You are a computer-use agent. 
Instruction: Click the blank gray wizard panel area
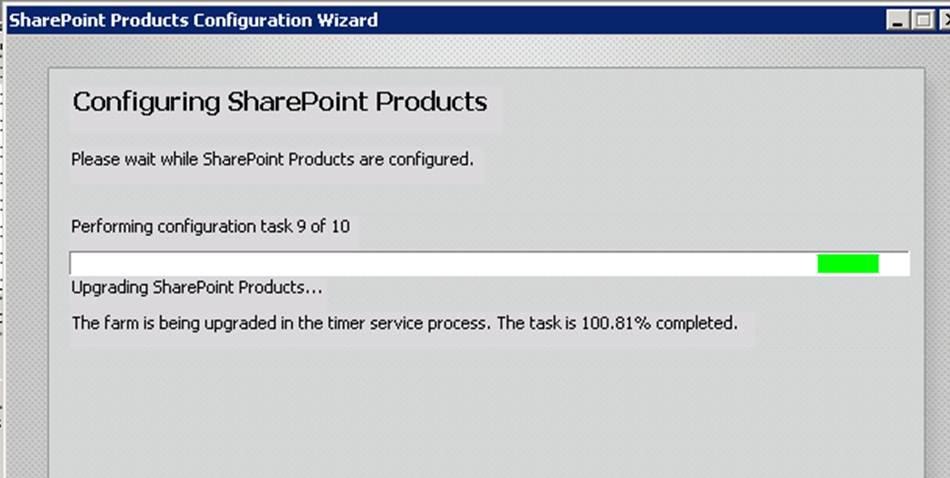tap(480, 410)
